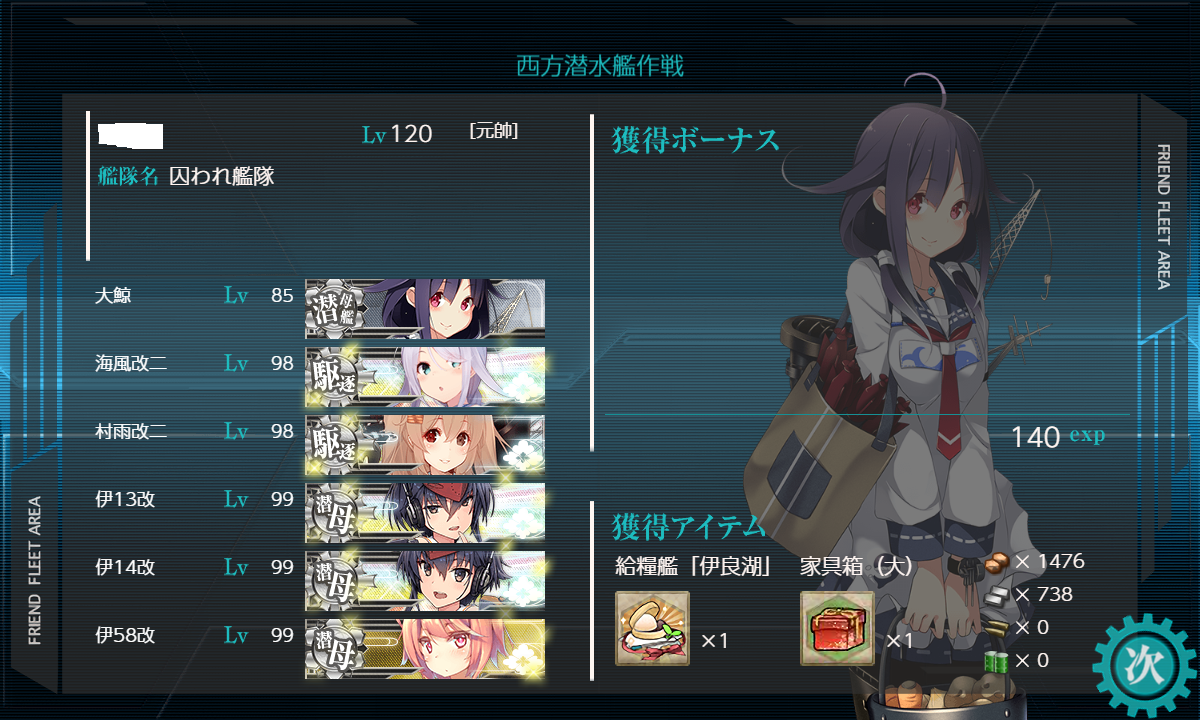Viewport: 1200px width, 720px height.
Task: Click the 家具箱（大） red box icon
Action: 837,628
